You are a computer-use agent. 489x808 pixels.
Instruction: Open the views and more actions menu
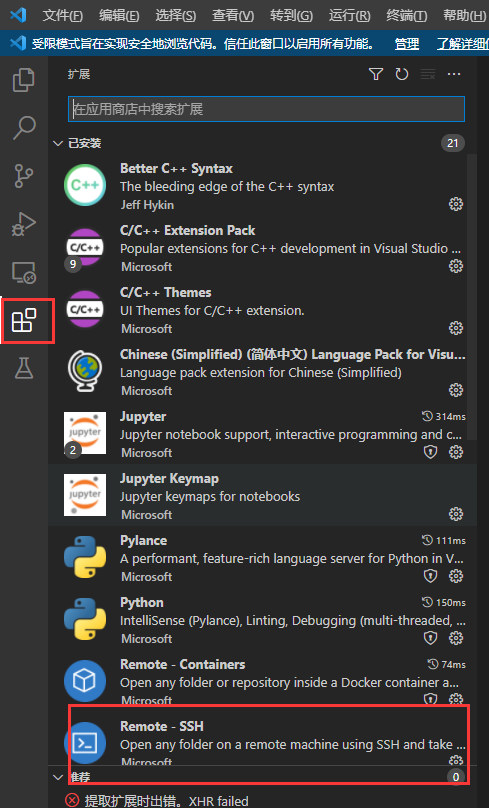454,74
